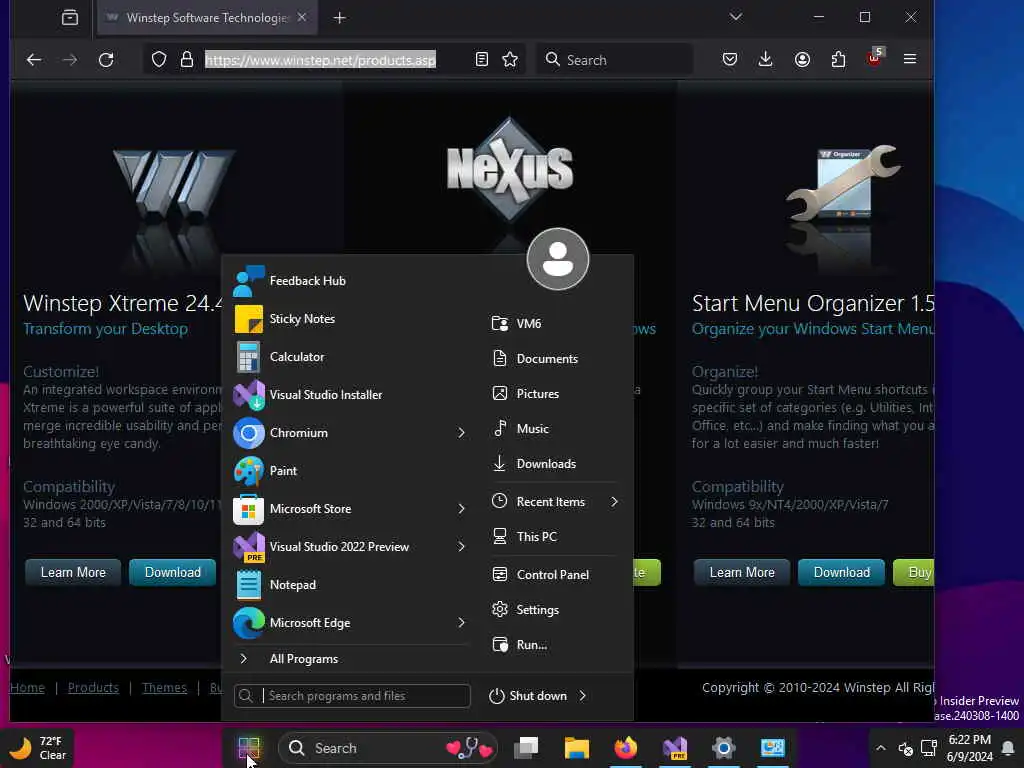Expand Visual Studio 2022 Preview submenu arrow
This screenshot has height=768, width=1024.
point(461,547)
